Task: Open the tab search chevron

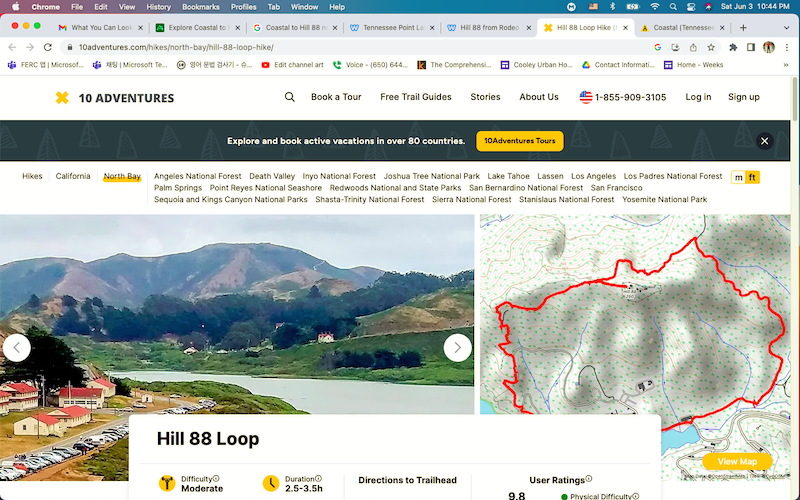Action: pos(786,28)
